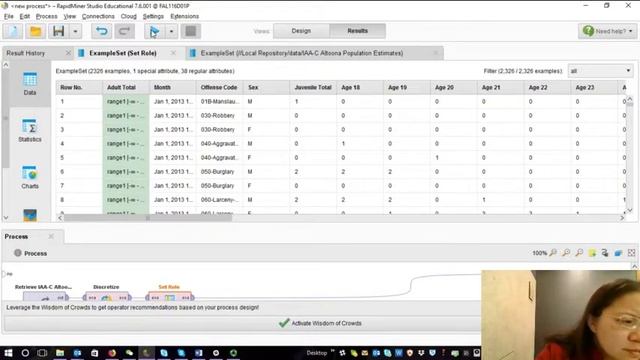Screen dimensions: 640x360
Task: Close the Process panel tab
Action: [51, 237]
